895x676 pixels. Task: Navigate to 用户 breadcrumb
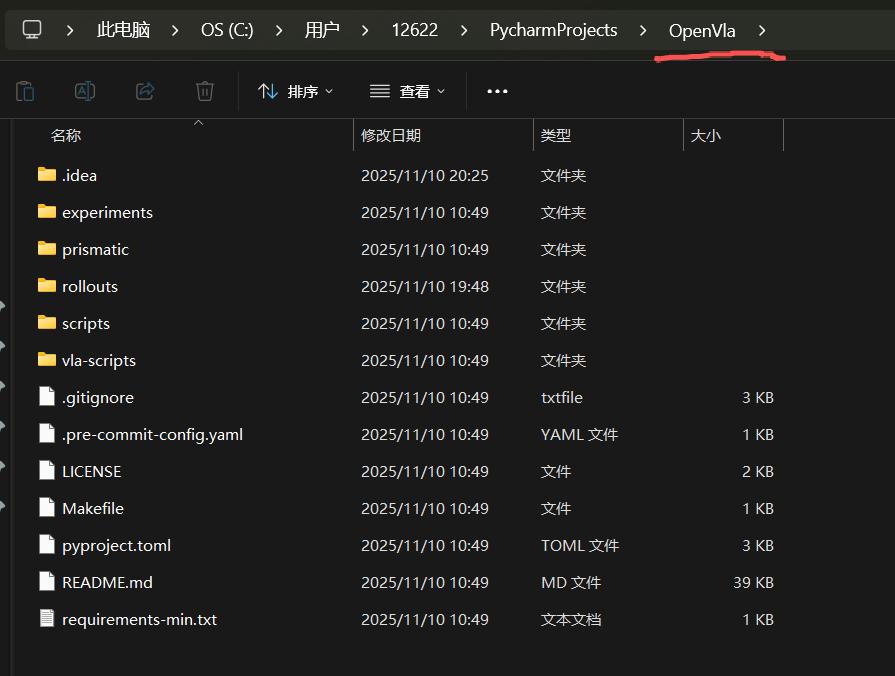click(322, 30)
